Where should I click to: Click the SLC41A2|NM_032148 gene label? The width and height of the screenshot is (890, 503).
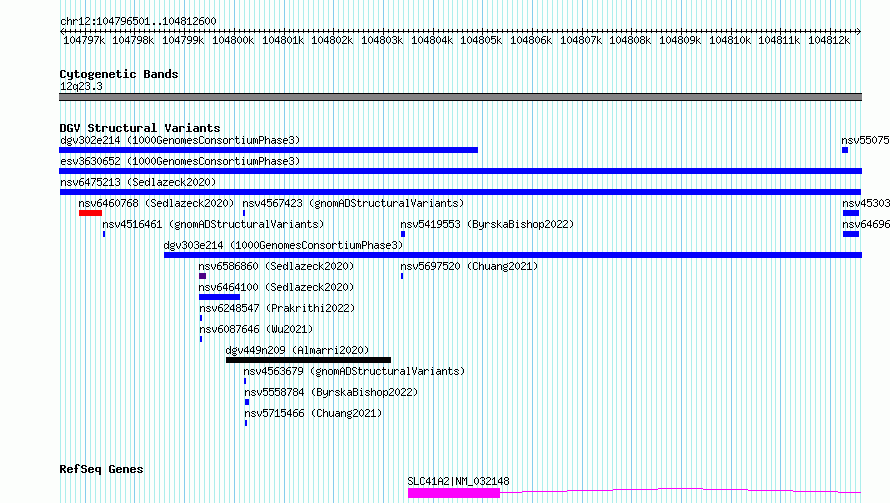coord(459,481)
